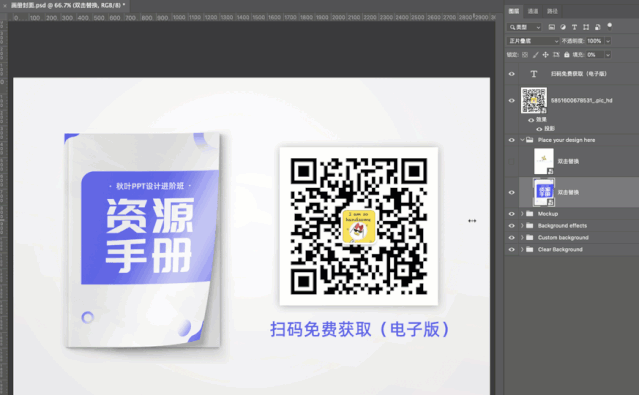
Task: Click the Background effects folder icon
Action: (529, 225)
